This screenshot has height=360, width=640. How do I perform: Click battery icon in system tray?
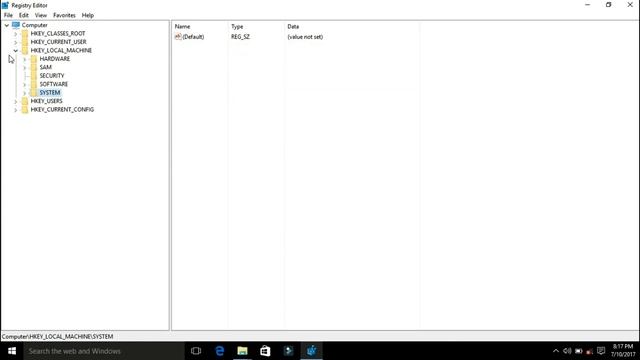point(579,351)
